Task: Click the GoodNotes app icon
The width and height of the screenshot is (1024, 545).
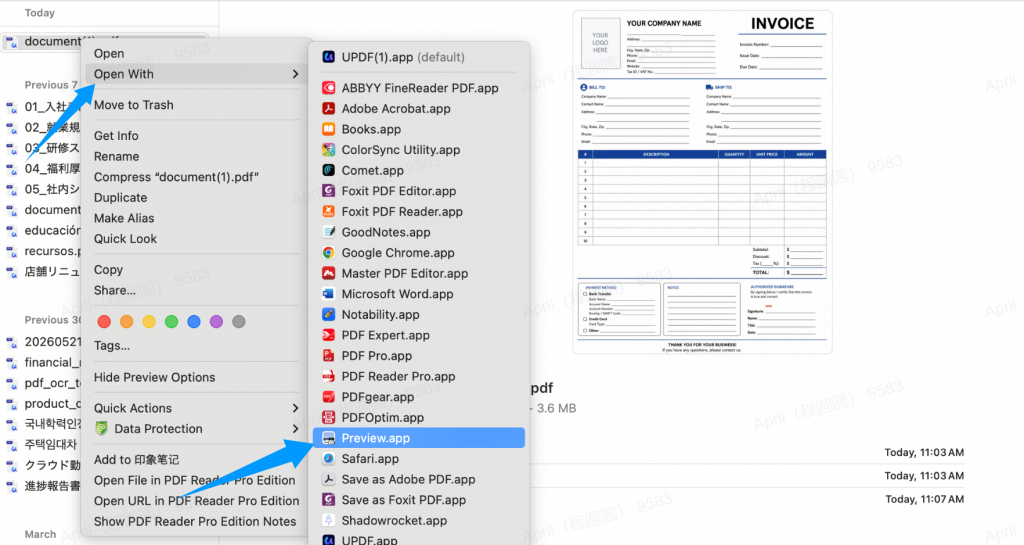Action: 328,232
